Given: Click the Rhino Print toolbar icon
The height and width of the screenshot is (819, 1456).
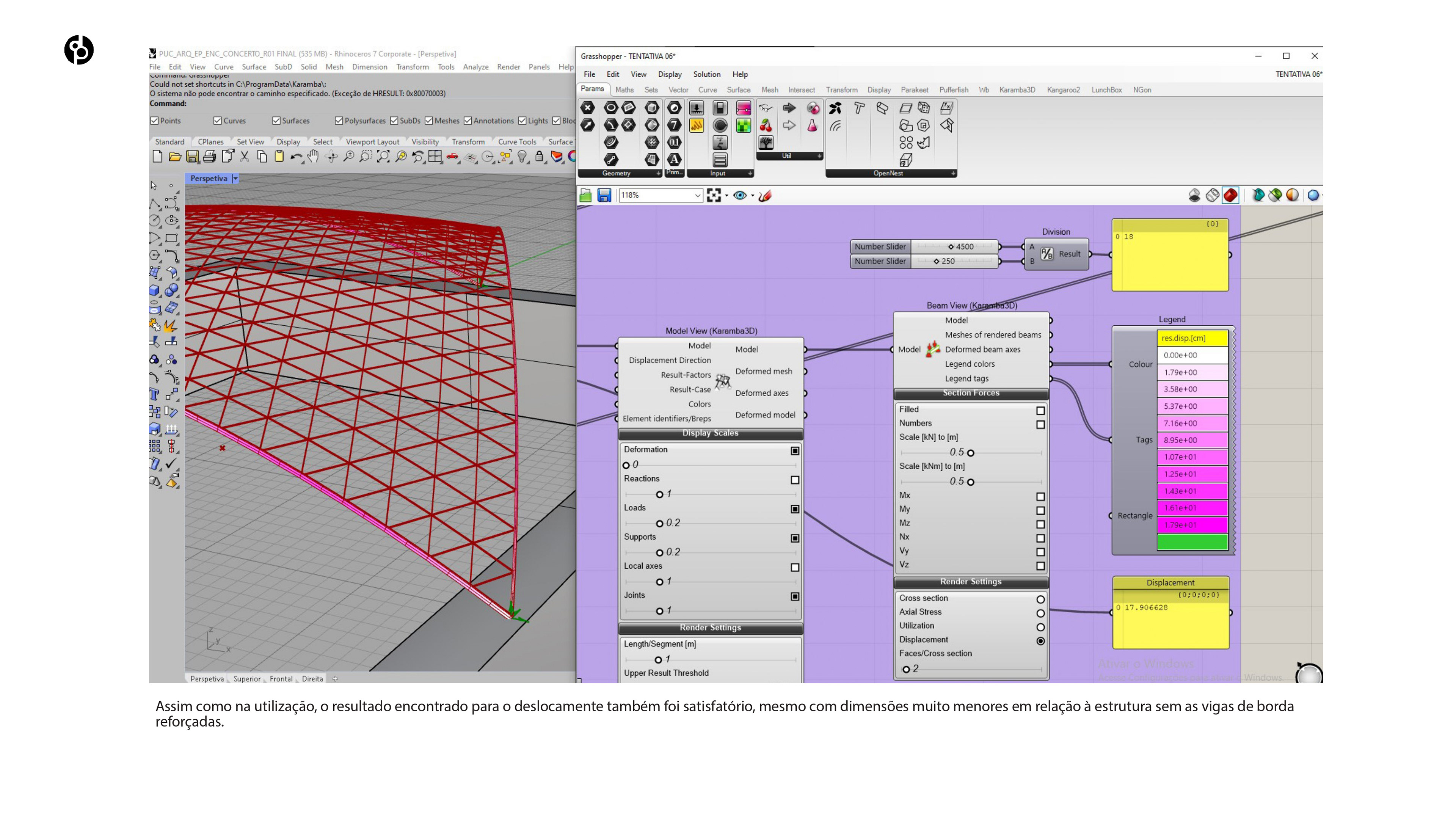Looking at the screenshot, I should pos(210,157).
